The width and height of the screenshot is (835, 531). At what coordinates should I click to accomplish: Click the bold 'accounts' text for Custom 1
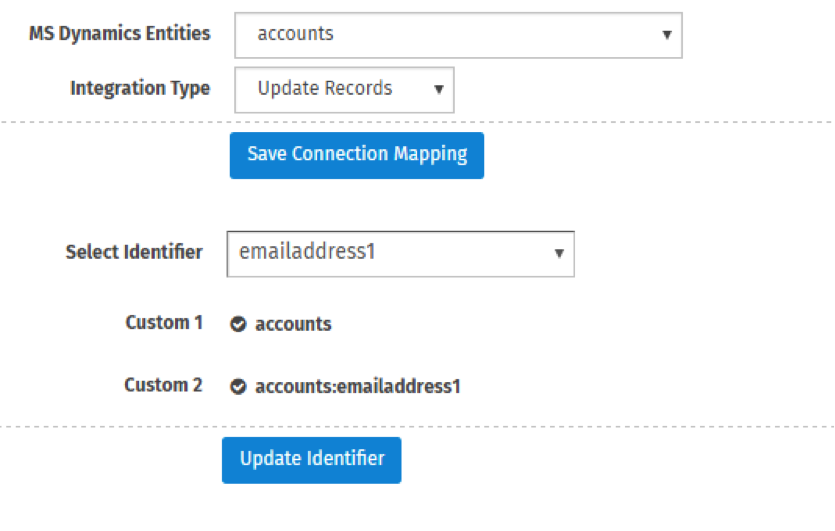pyautogui.click(x=293, y=324)
